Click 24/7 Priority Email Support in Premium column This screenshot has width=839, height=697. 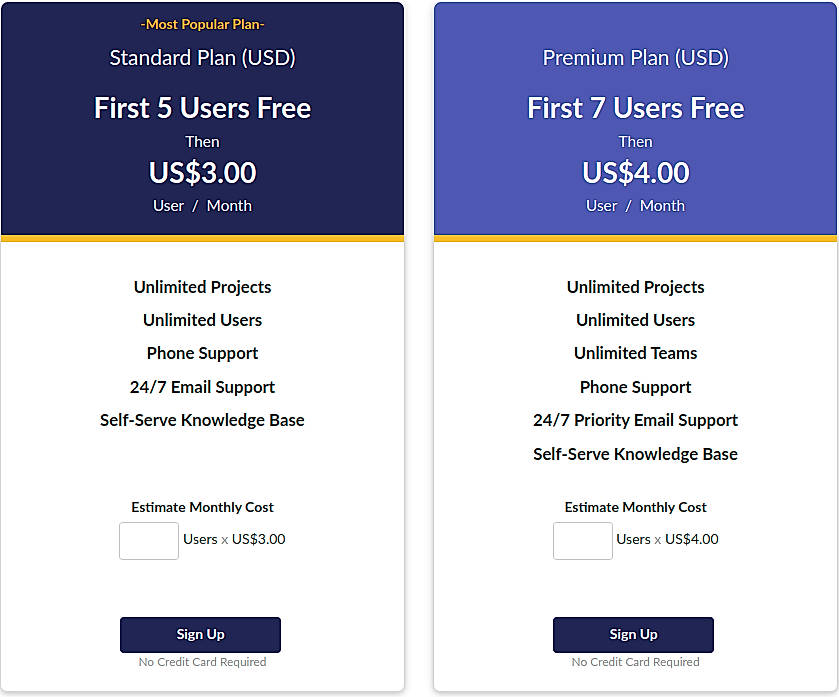(x=635, y=420)
